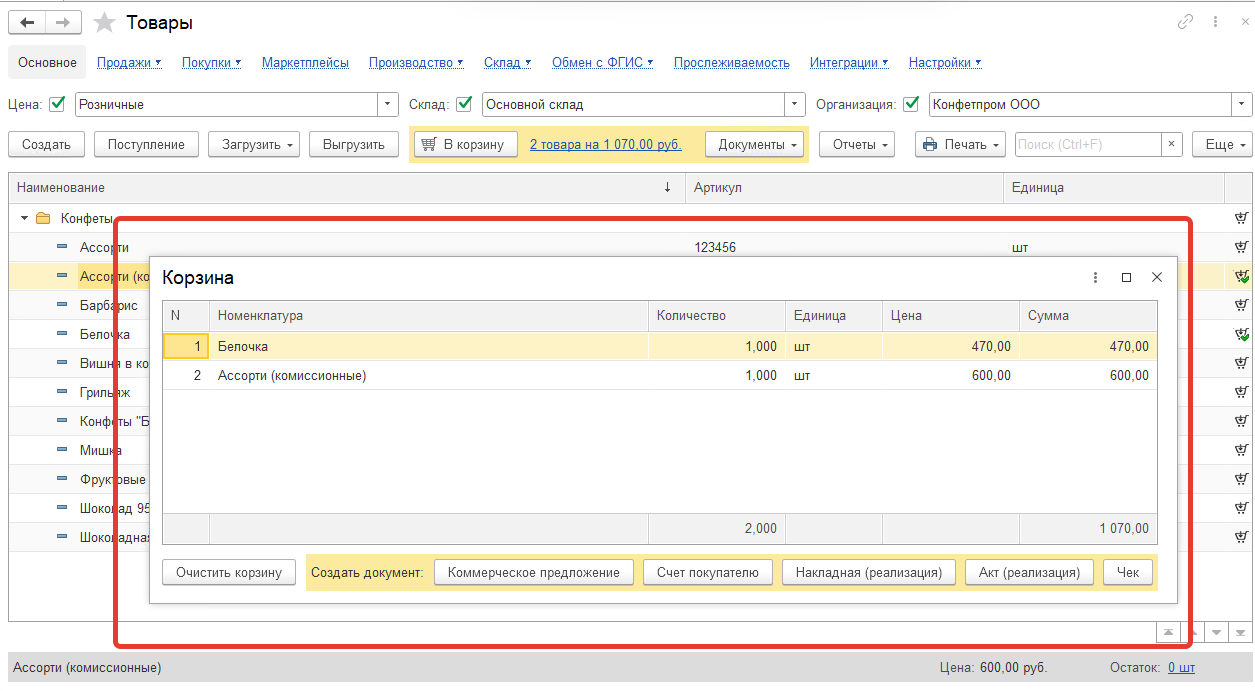Image resolution: width=1255 pixels, height=691 pixels.
Task: Create a Счет покупателю document
Action: tap(708, 573)
